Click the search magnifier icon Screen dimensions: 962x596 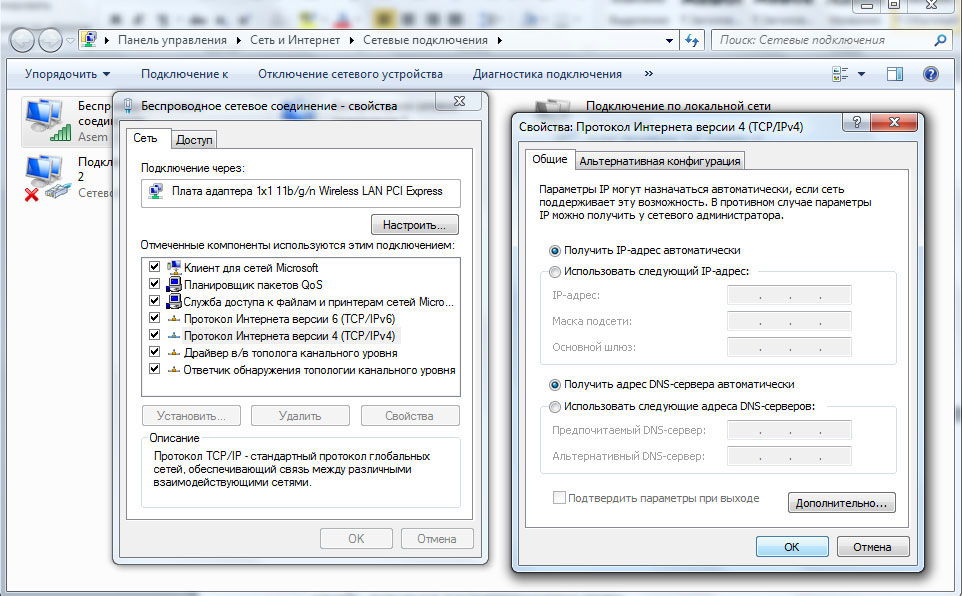(x=940, y=40)
